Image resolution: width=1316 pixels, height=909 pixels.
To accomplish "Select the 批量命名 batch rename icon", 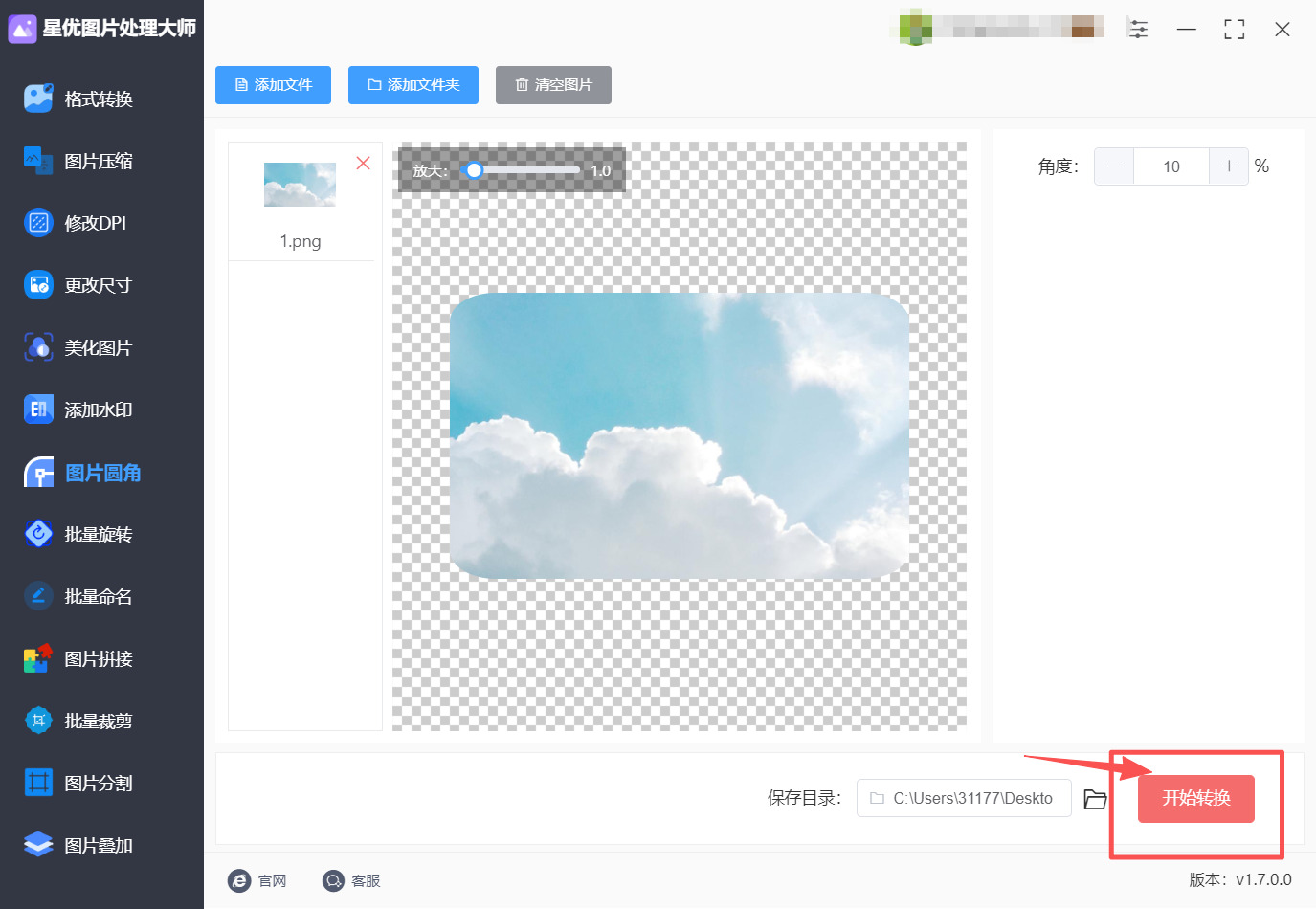I will pyautogui.click(x=38, y=596).
